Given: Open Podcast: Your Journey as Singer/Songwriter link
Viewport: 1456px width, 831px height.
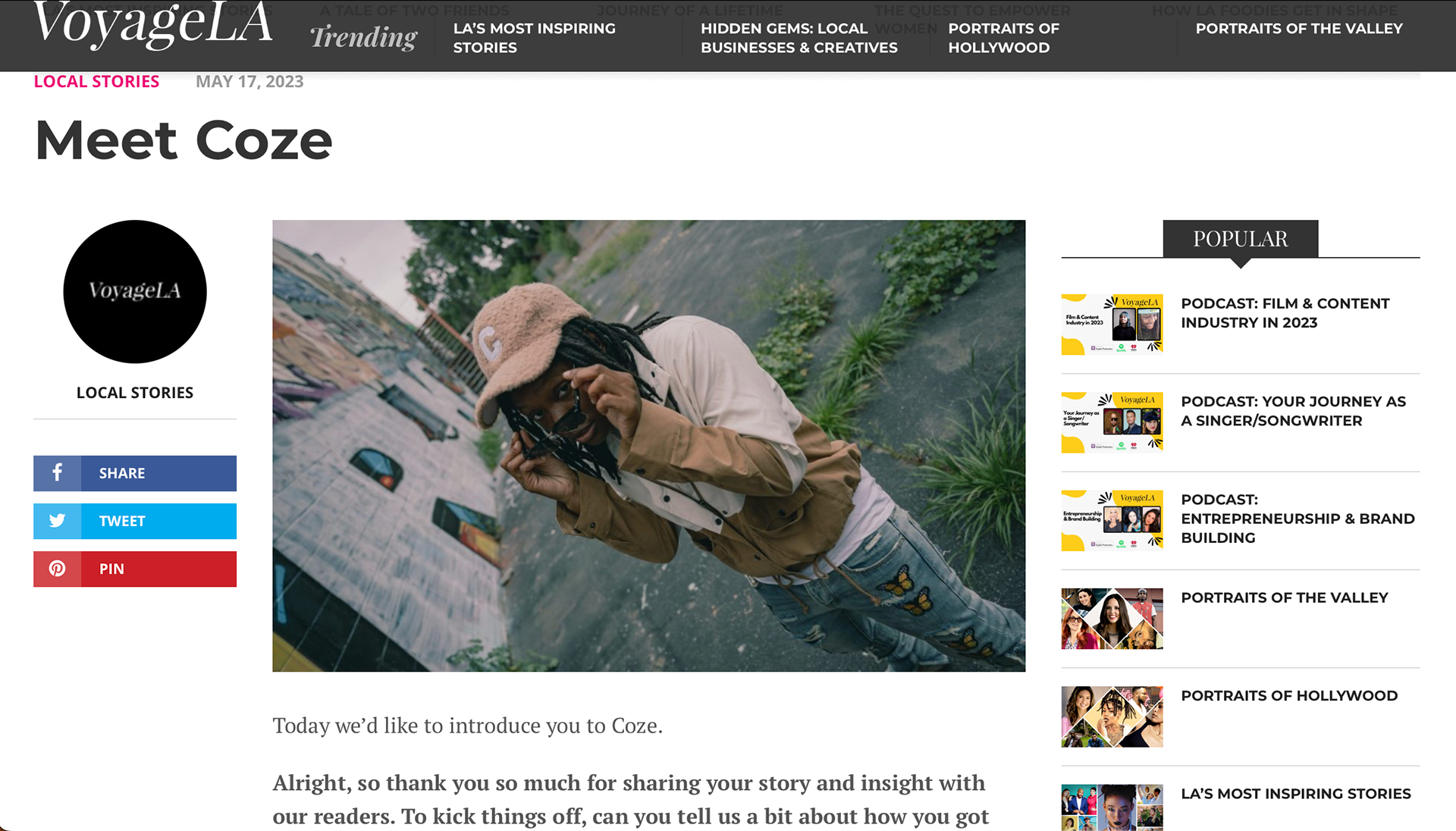Looking at the screenshot, I should click(1294, 411).
